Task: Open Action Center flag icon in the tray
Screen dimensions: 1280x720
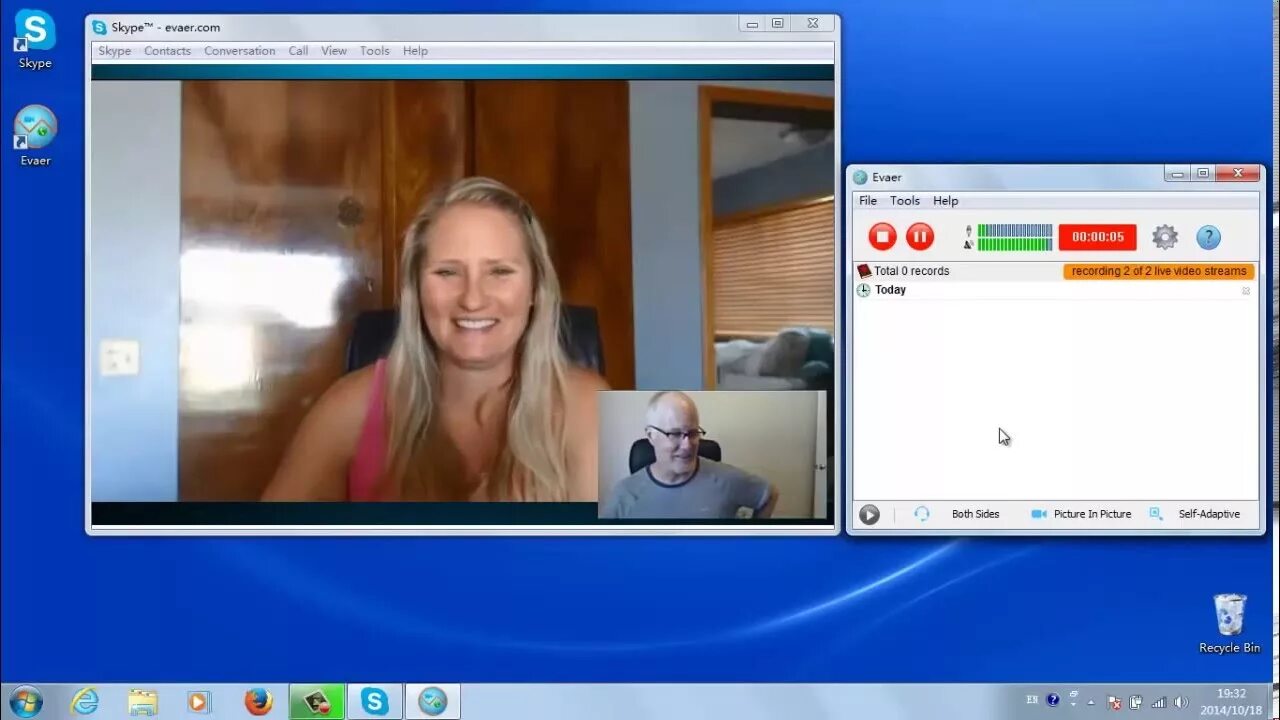Action: coord(1114,702)
